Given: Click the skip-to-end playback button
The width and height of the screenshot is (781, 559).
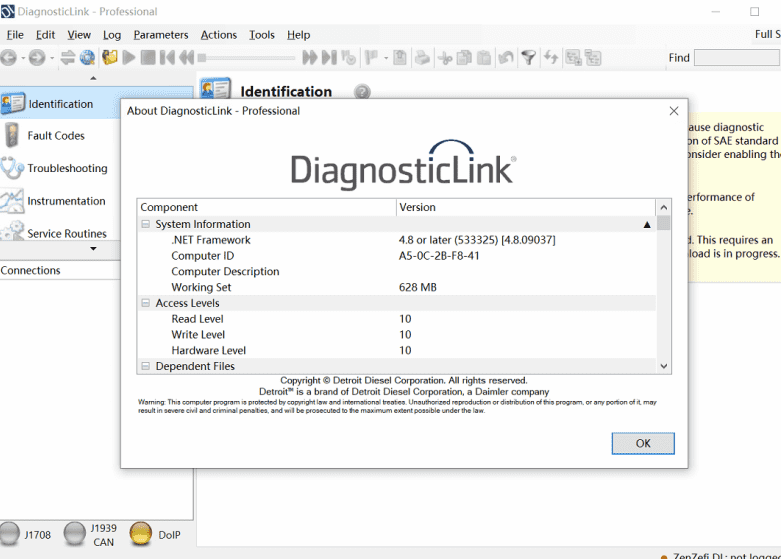Looking at the screenshot, I should (x=329, y=58).
